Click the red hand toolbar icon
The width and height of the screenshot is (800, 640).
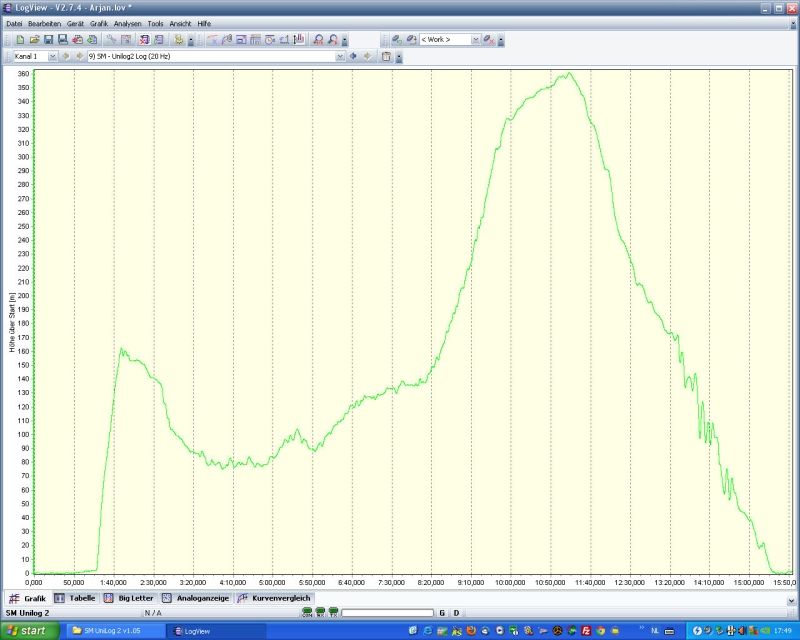pos(299,40)
